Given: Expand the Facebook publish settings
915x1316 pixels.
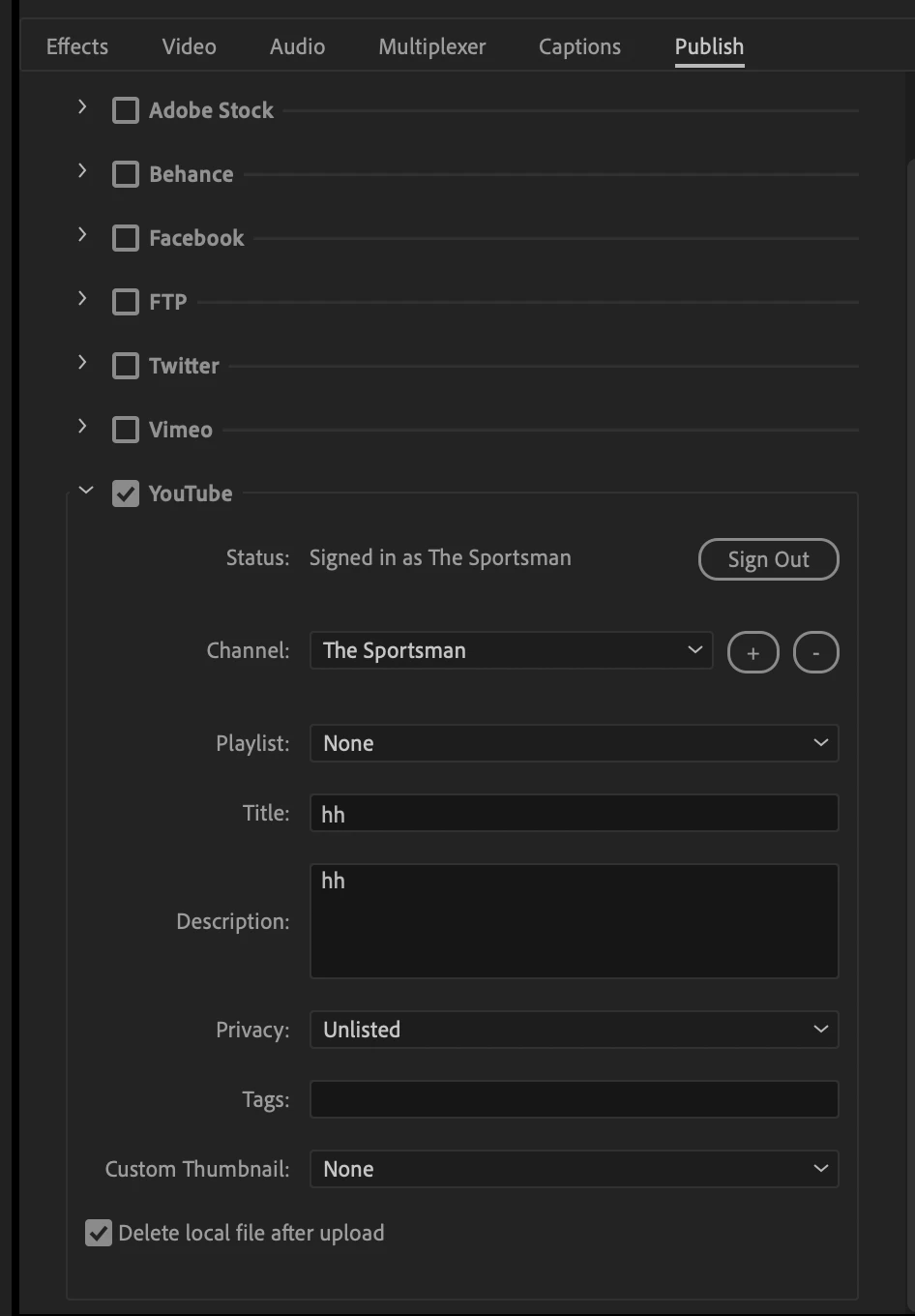Looking at the screenshot, I should point(82,235).
